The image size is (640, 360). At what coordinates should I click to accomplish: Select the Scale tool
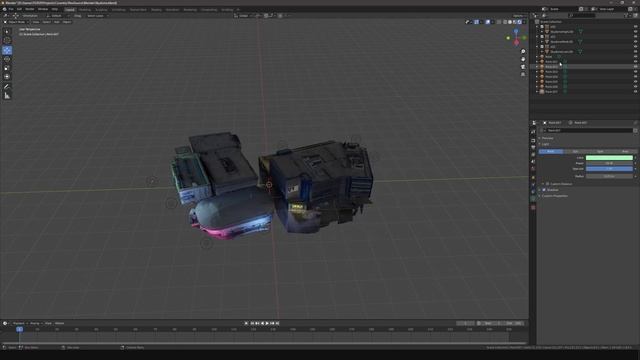pos(7,68)
